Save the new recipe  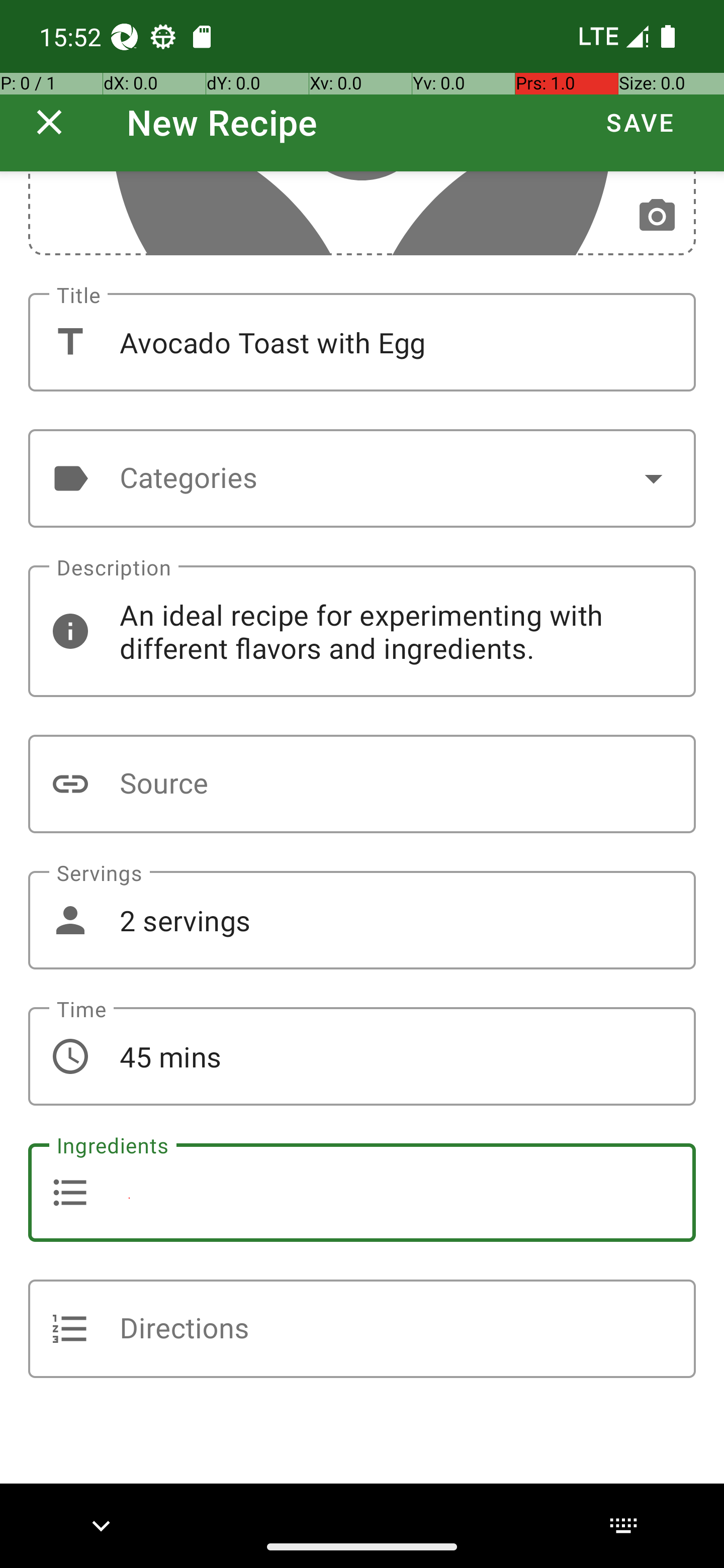pos(640,122)
